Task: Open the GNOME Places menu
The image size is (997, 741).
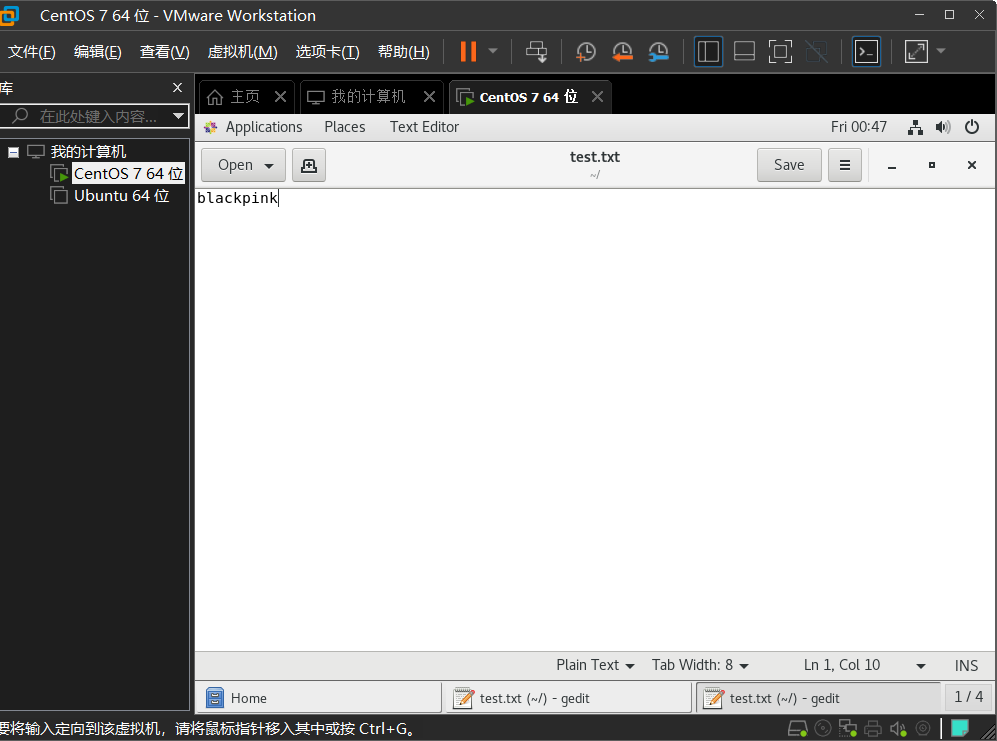Action: pyautogui.click(x=345, y=127)
